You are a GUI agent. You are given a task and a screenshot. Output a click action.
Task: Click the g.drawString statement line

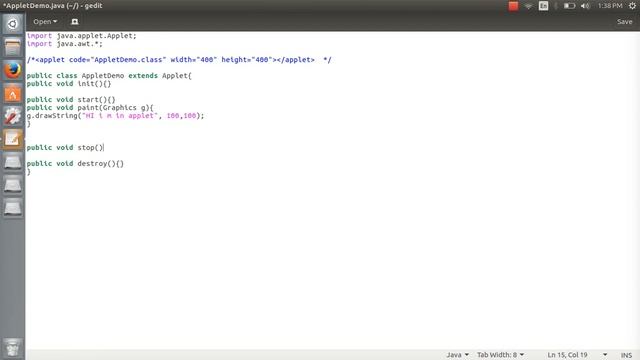[115, 116]
